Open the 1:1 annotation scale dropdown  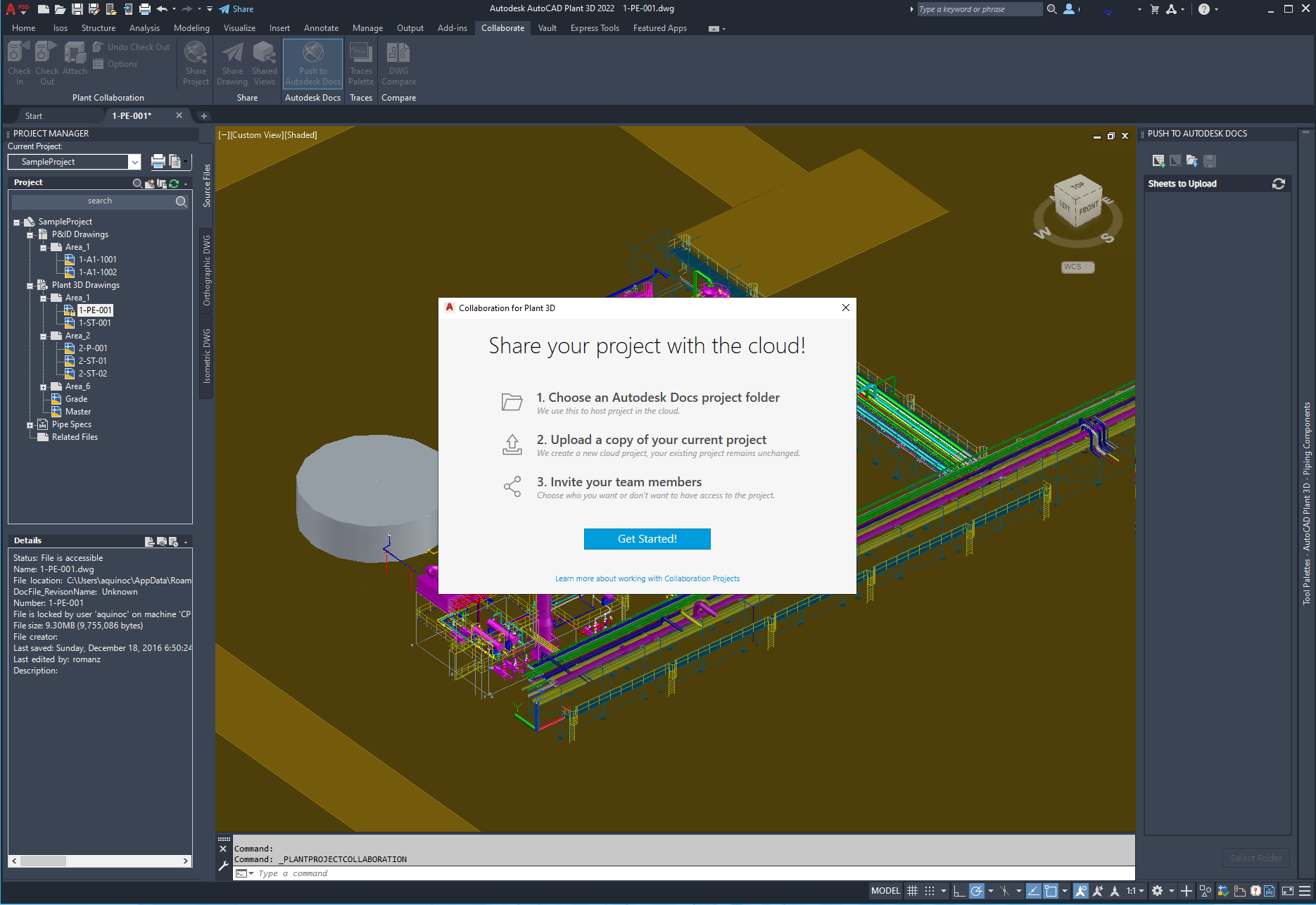(1135, 891)
